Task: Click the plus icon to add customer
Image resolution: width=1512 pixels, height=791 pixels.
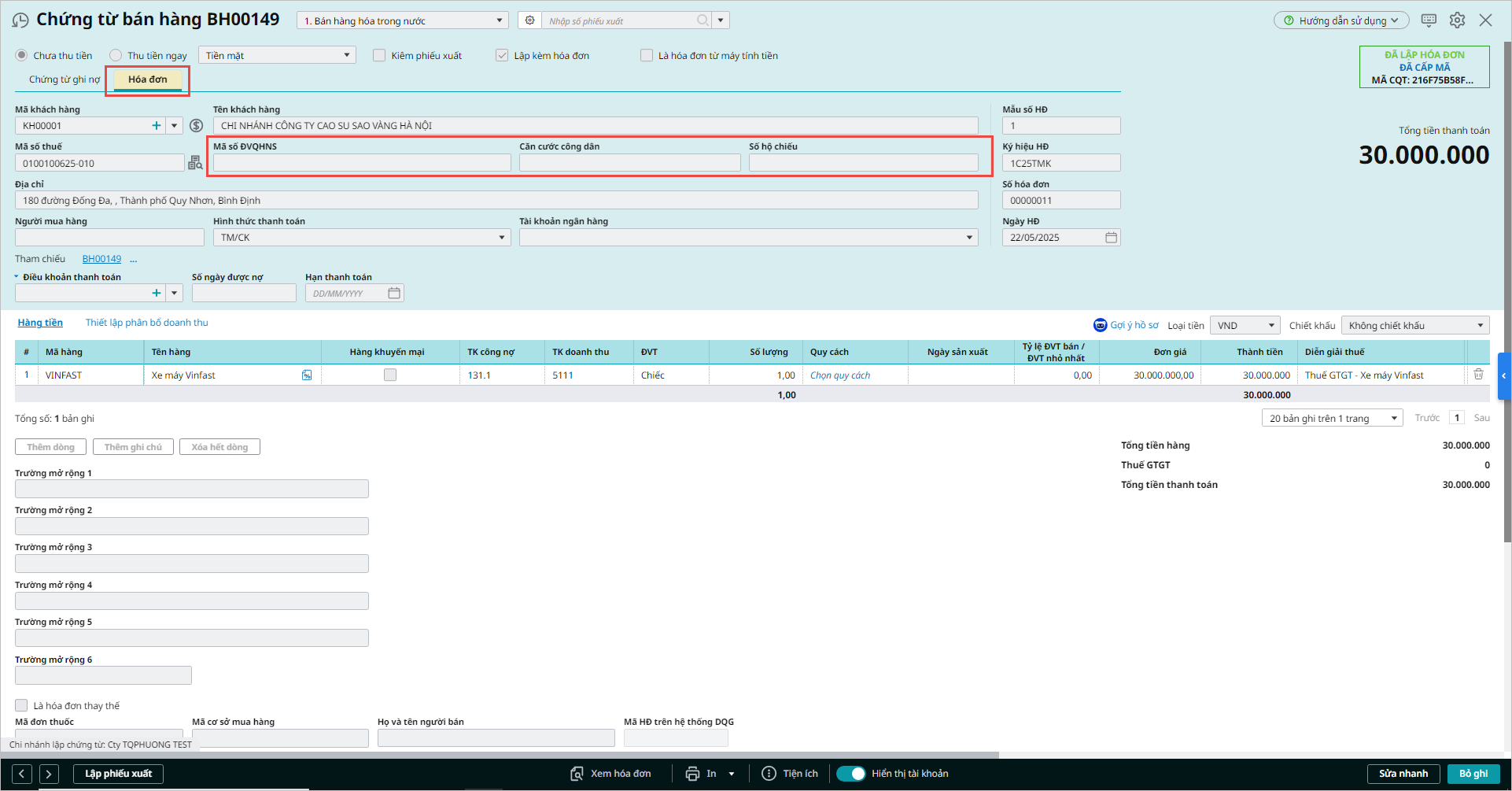Action: tap(157, 126)
